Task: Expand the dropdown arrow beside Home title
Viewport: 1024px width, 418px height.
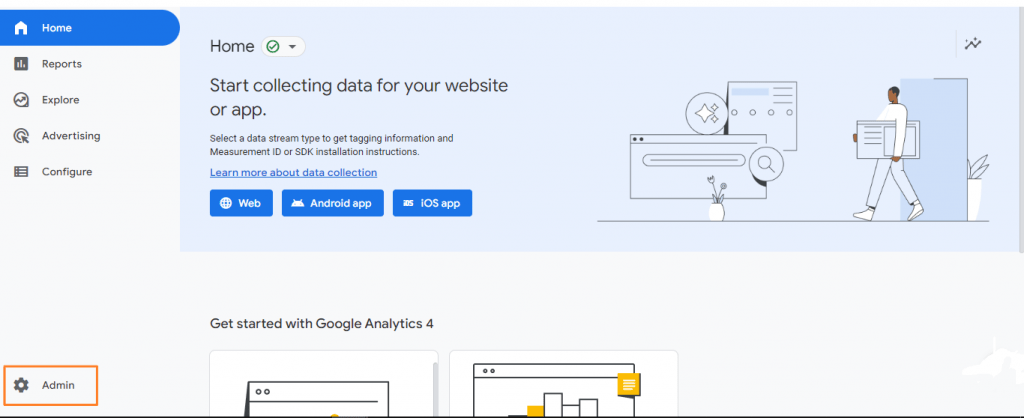Action: pyautogui.click(x=292, y=47)
